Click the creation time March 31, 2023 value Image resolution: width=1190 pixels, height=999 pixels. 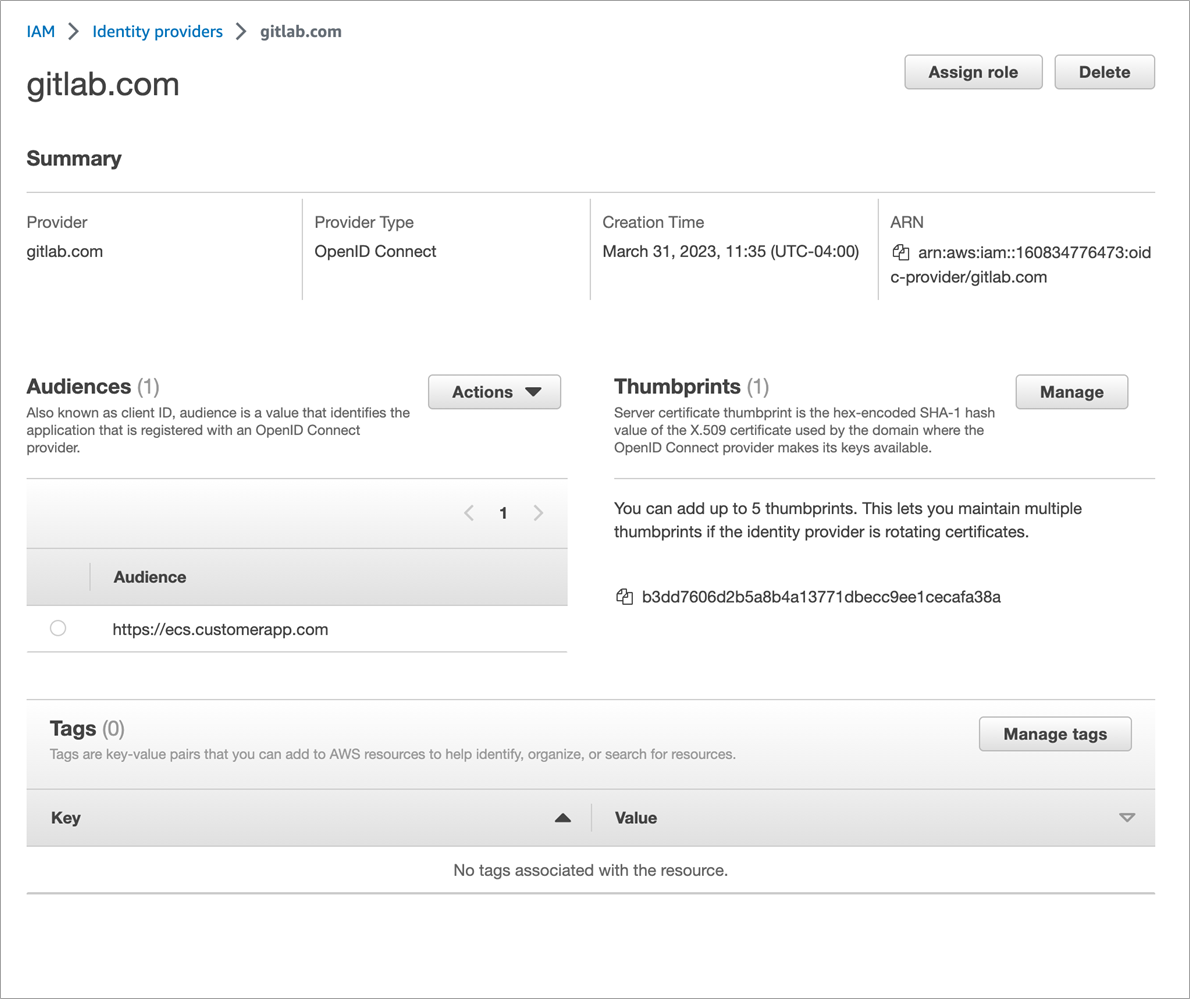pos(731,251)
